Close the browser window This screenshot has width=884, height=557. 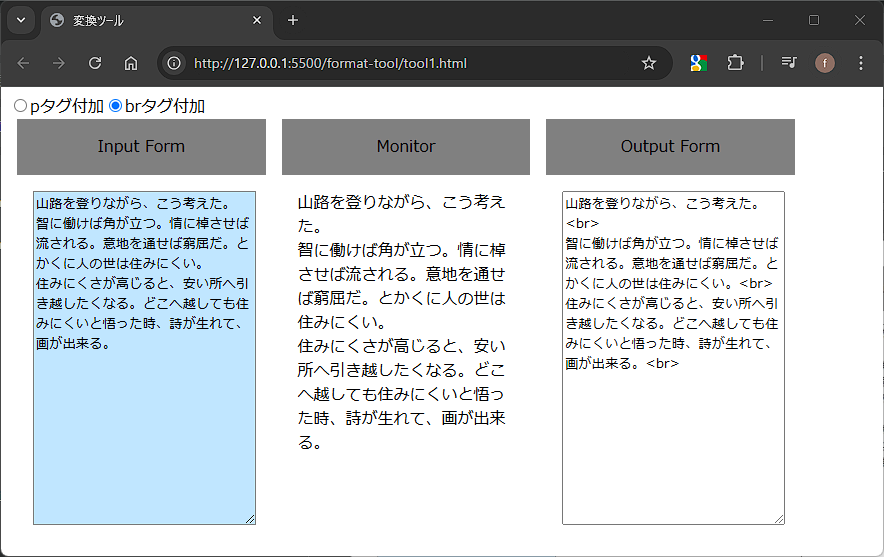click(860, 20)
